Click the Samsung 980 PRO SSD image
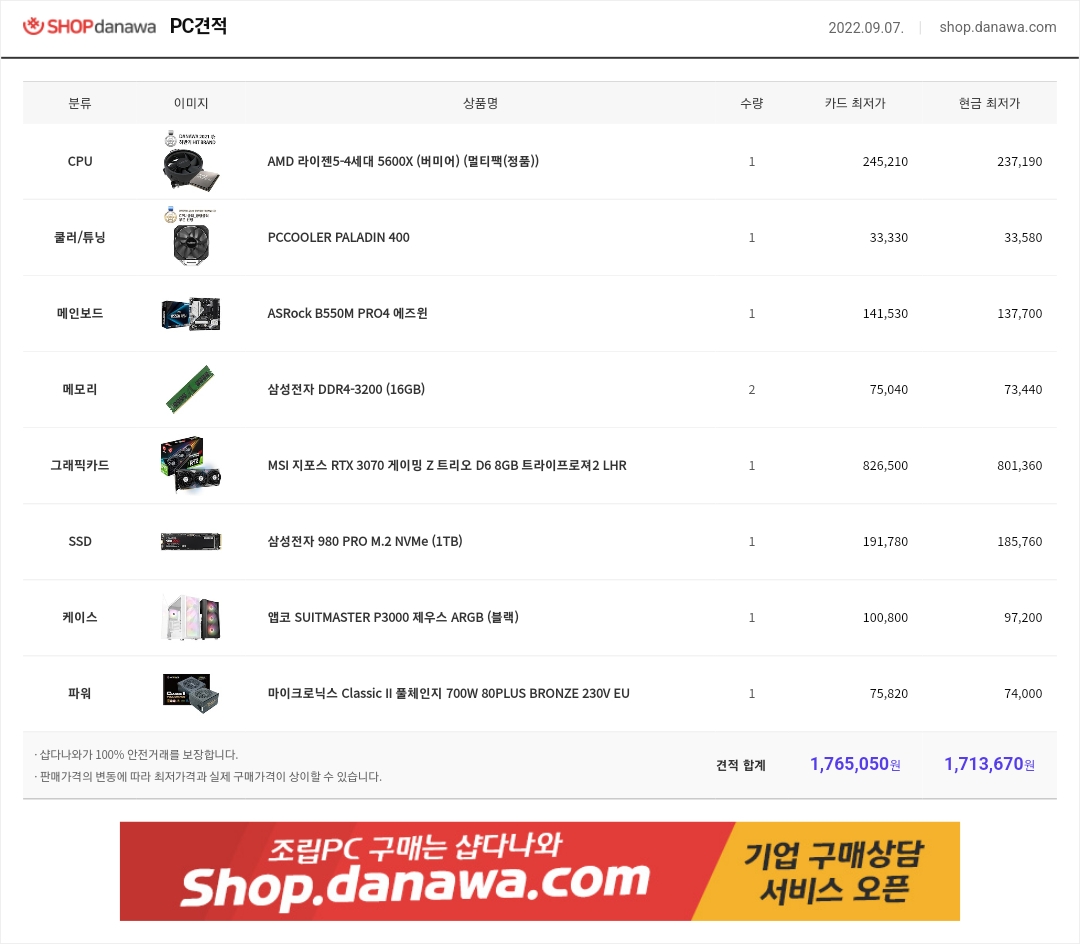 [191, 541]
